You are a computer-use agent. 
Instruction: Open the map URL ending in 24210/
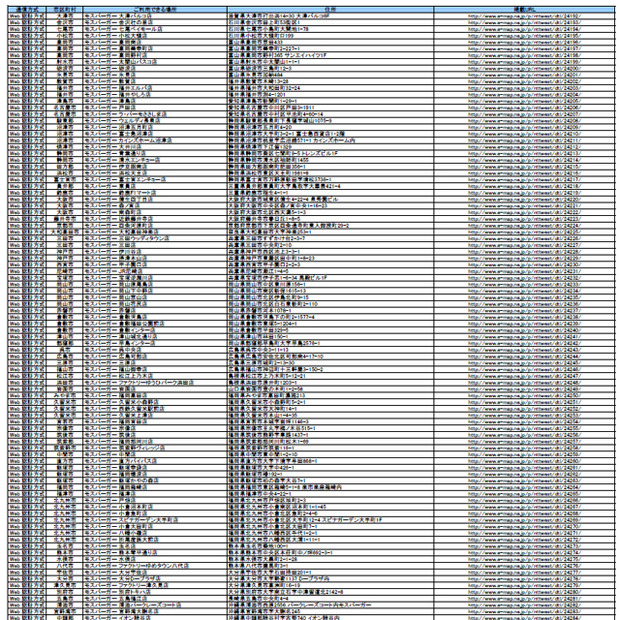click(524, 134)
